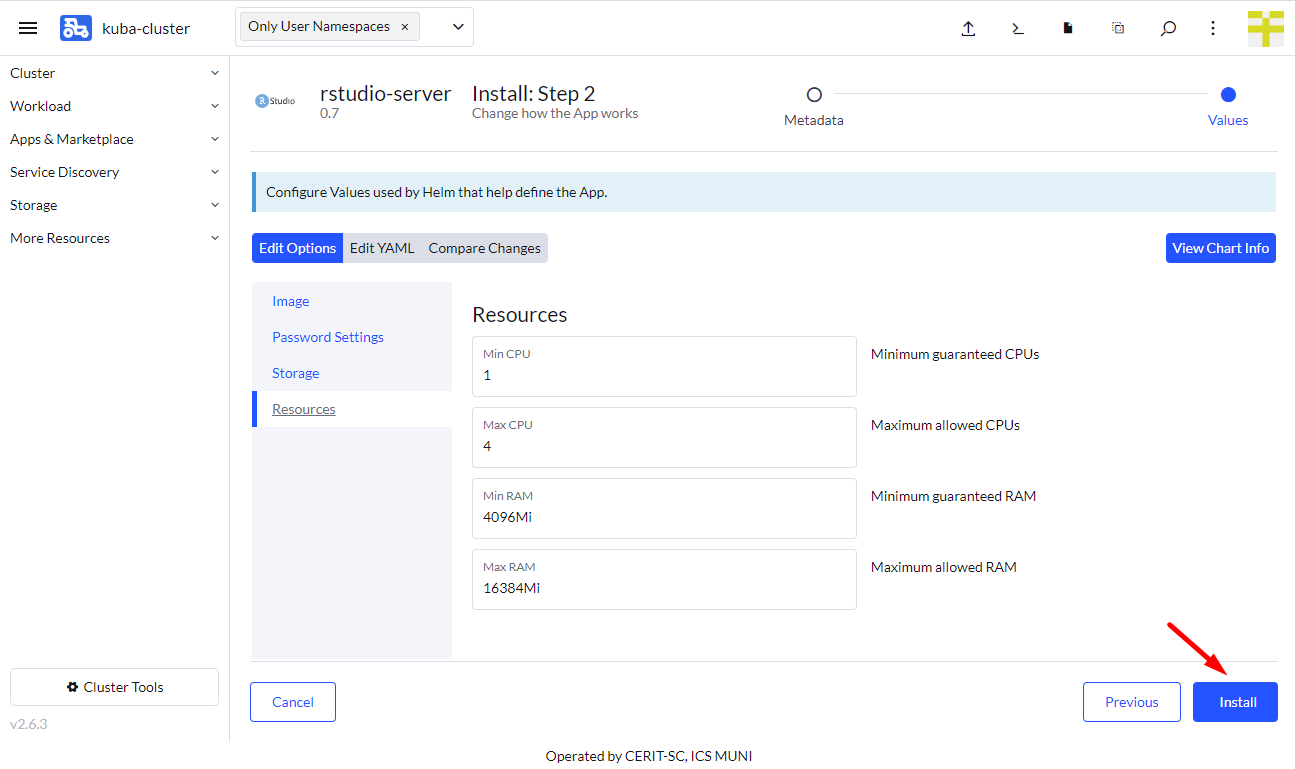Image resolution: width=1295 pixels, height=769 pixels.
Task: Copy the KubeConfig to clipboard
Action: (1117, 28)
